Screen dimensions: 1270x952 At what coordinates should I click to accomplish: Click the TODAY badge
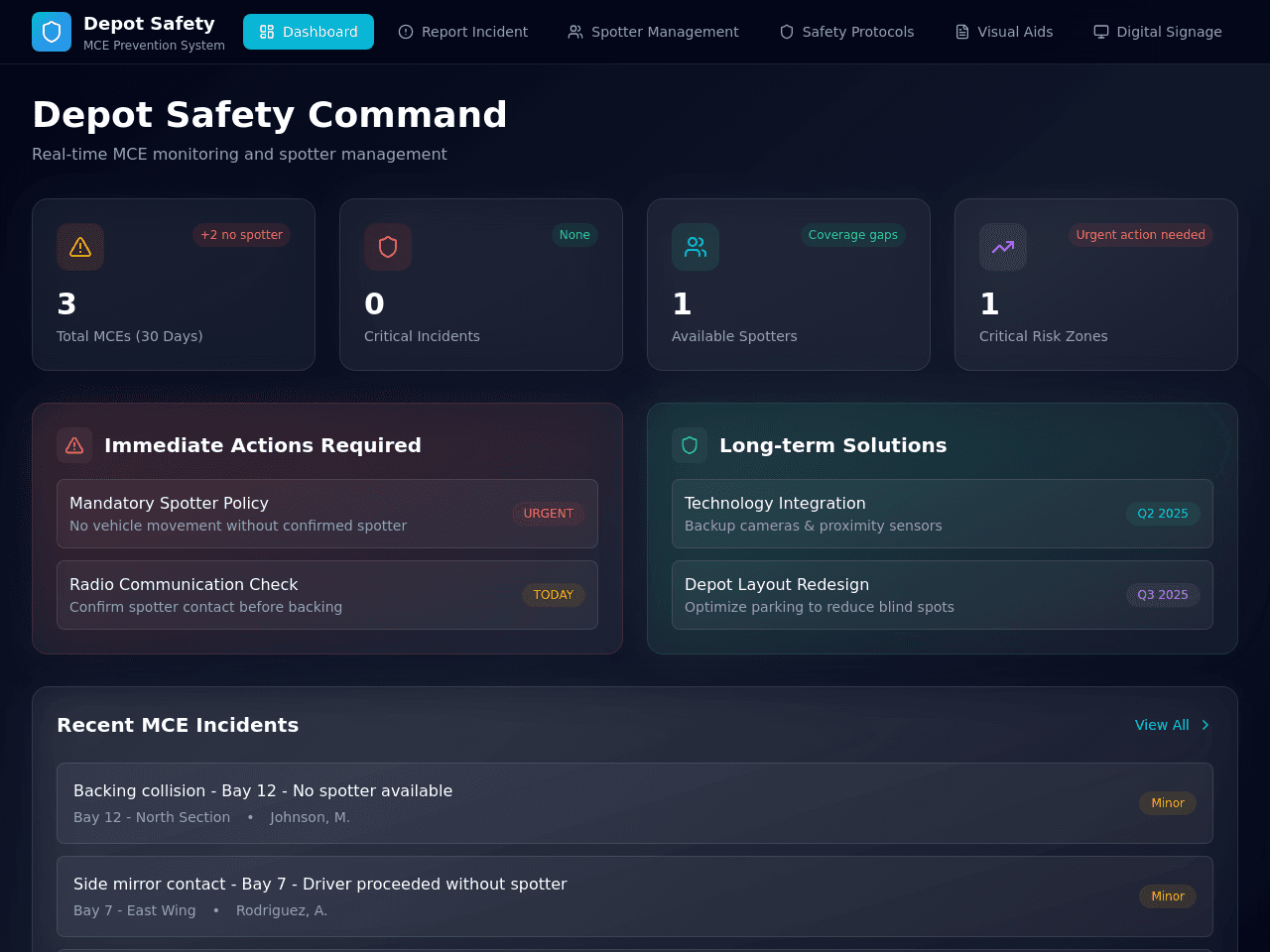[554, 595]
